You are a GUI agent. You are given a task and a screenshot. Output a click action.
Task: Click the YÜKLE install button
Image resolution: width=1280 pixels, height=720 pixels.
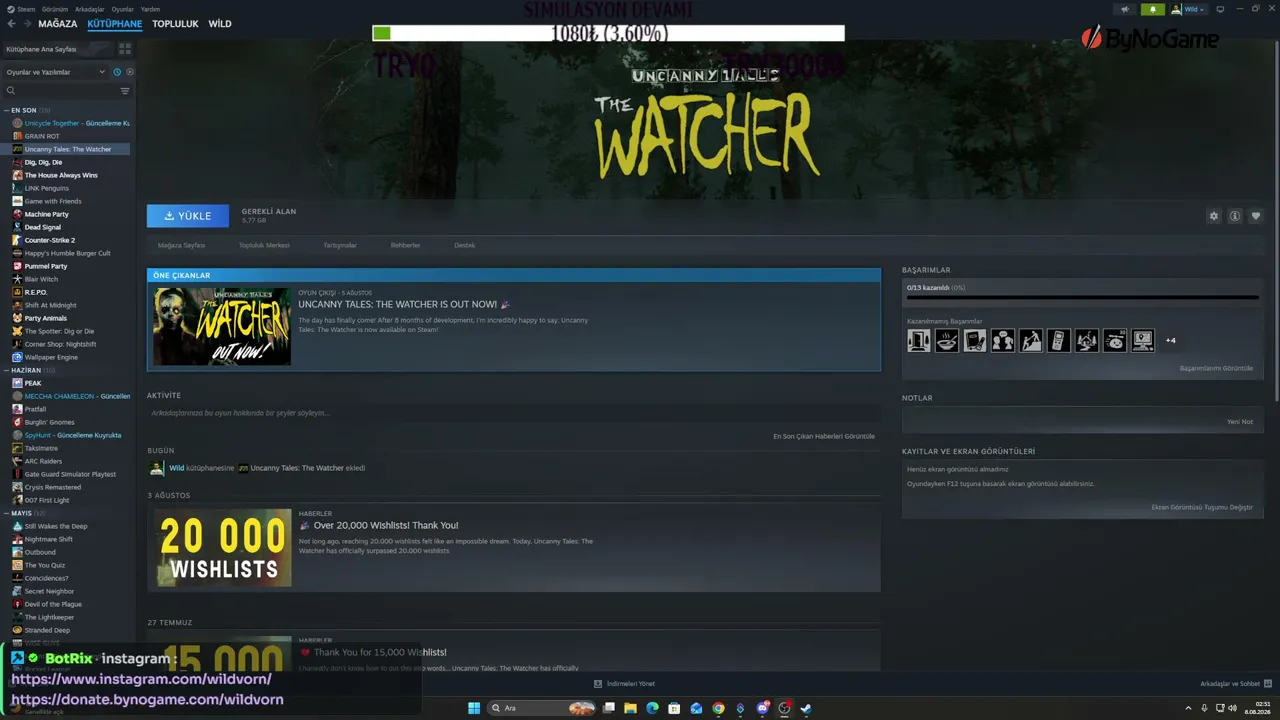coord(188,216)
